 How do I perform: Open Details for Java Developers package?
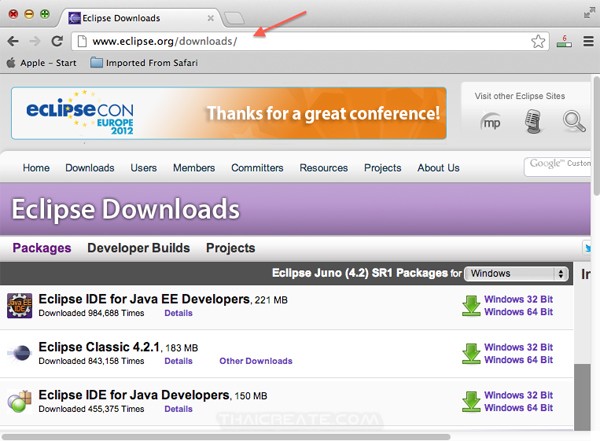click(x=178, y=408)
